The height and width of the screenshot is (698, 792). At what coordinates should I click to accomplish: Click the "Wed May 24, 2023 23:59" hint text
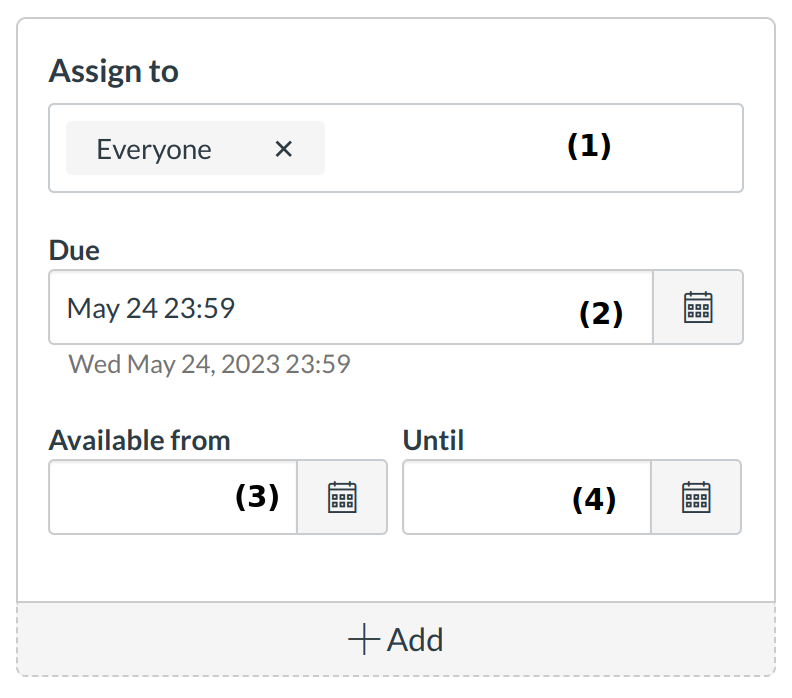209,363
